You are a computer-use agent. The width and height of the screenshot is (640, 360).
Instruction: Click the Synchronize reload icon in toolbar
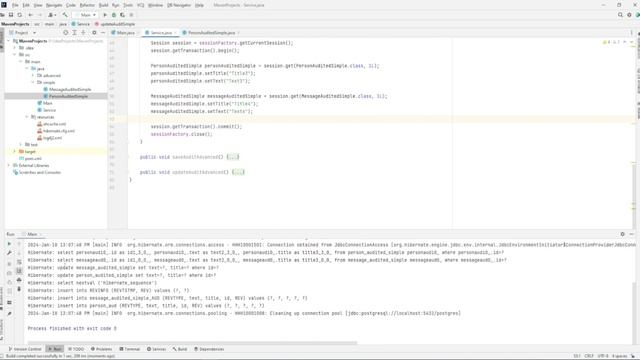[20, 15]
